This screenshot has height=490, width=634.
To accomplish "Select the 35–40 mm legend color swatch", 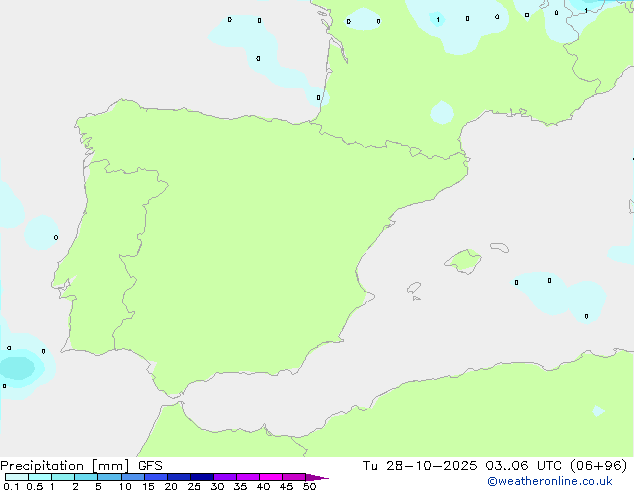I will (248, 477).
